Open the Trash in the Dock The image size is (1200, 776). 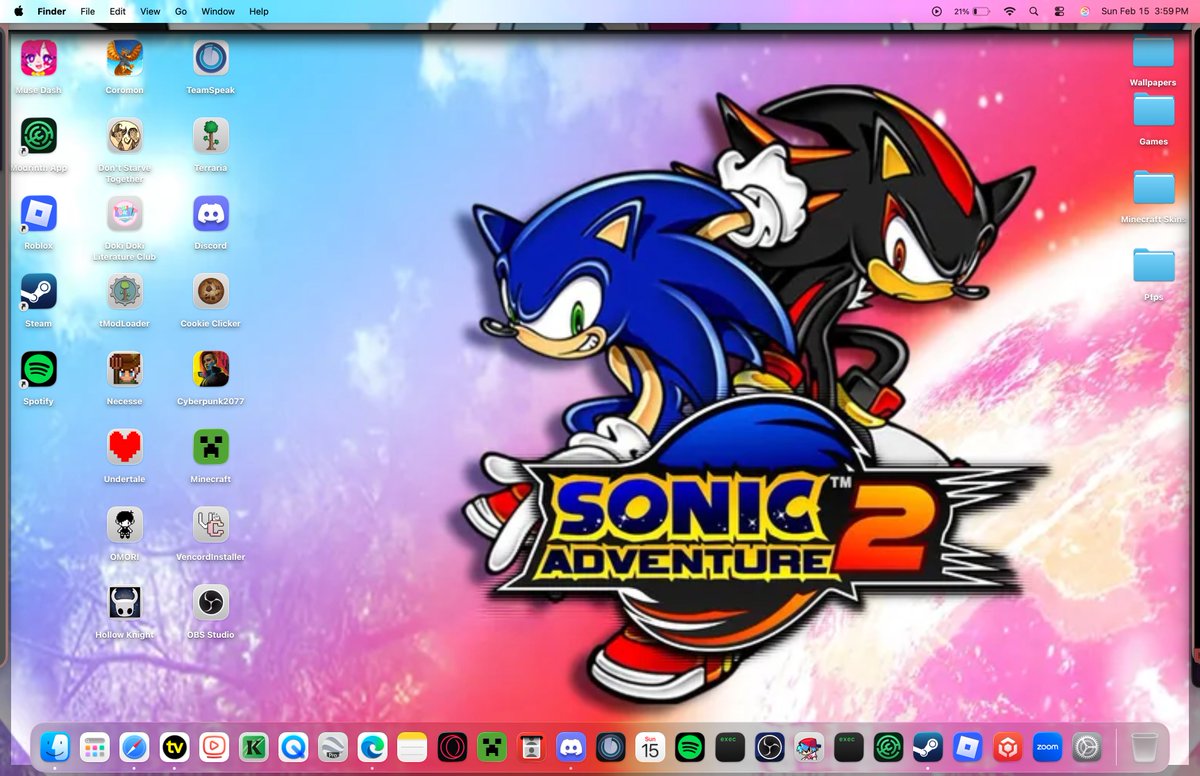1145,746
